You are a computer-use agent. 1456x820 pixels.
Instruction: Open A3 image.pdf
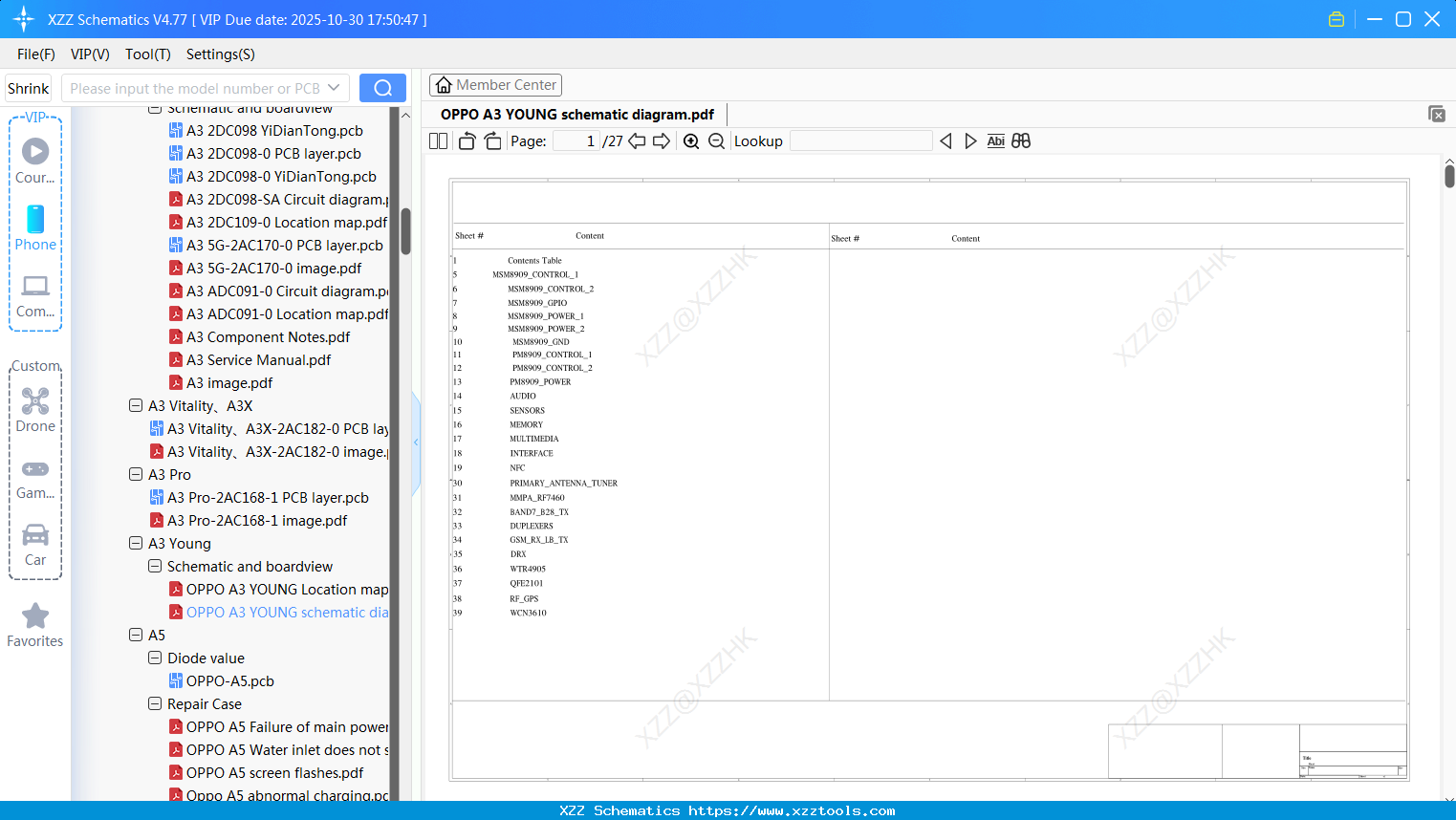tap(229, 382)
